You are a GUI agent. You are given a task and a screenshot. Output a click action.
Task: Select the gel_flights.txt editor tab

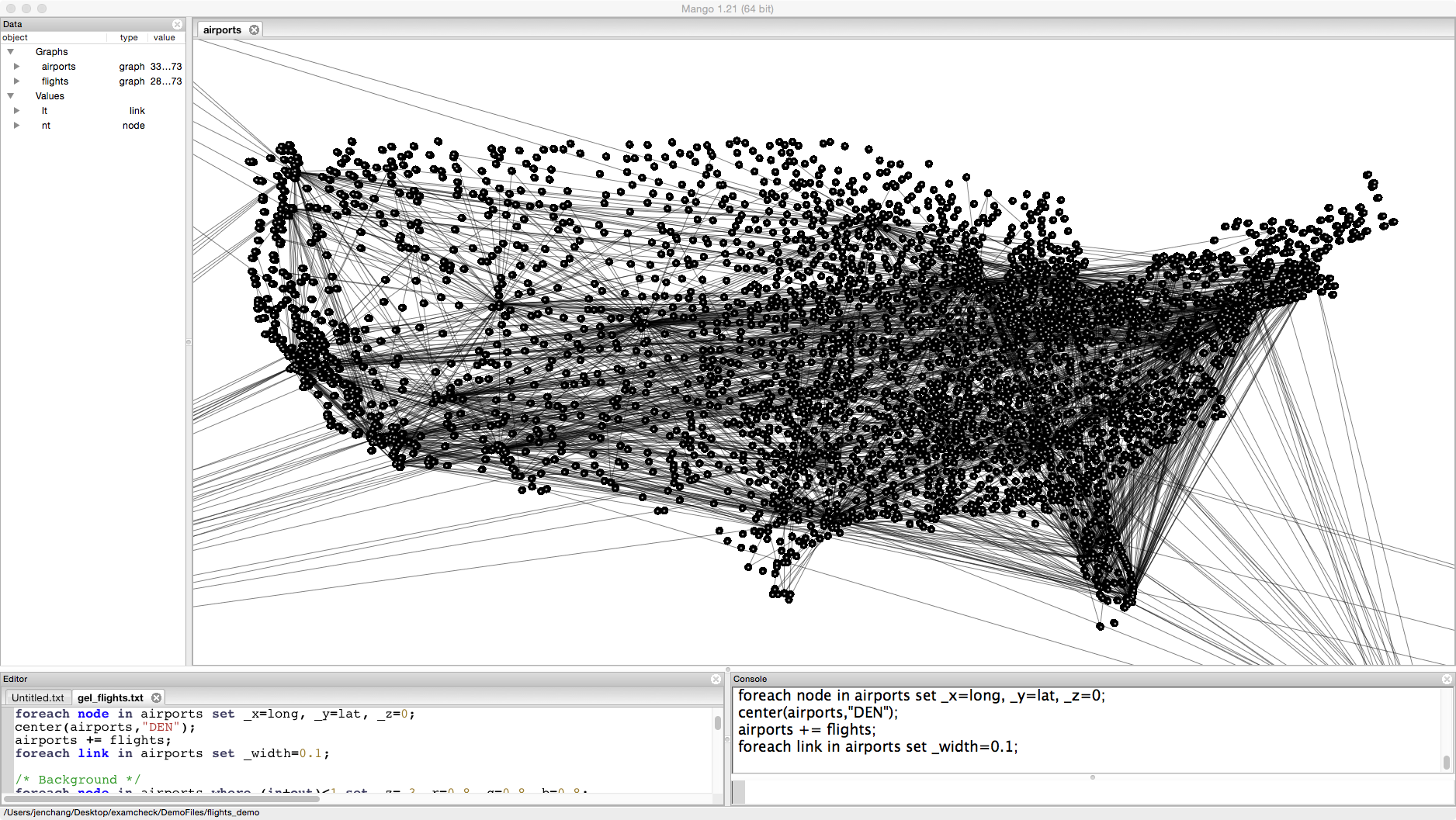pyautogui.click(x=110, y=697)
